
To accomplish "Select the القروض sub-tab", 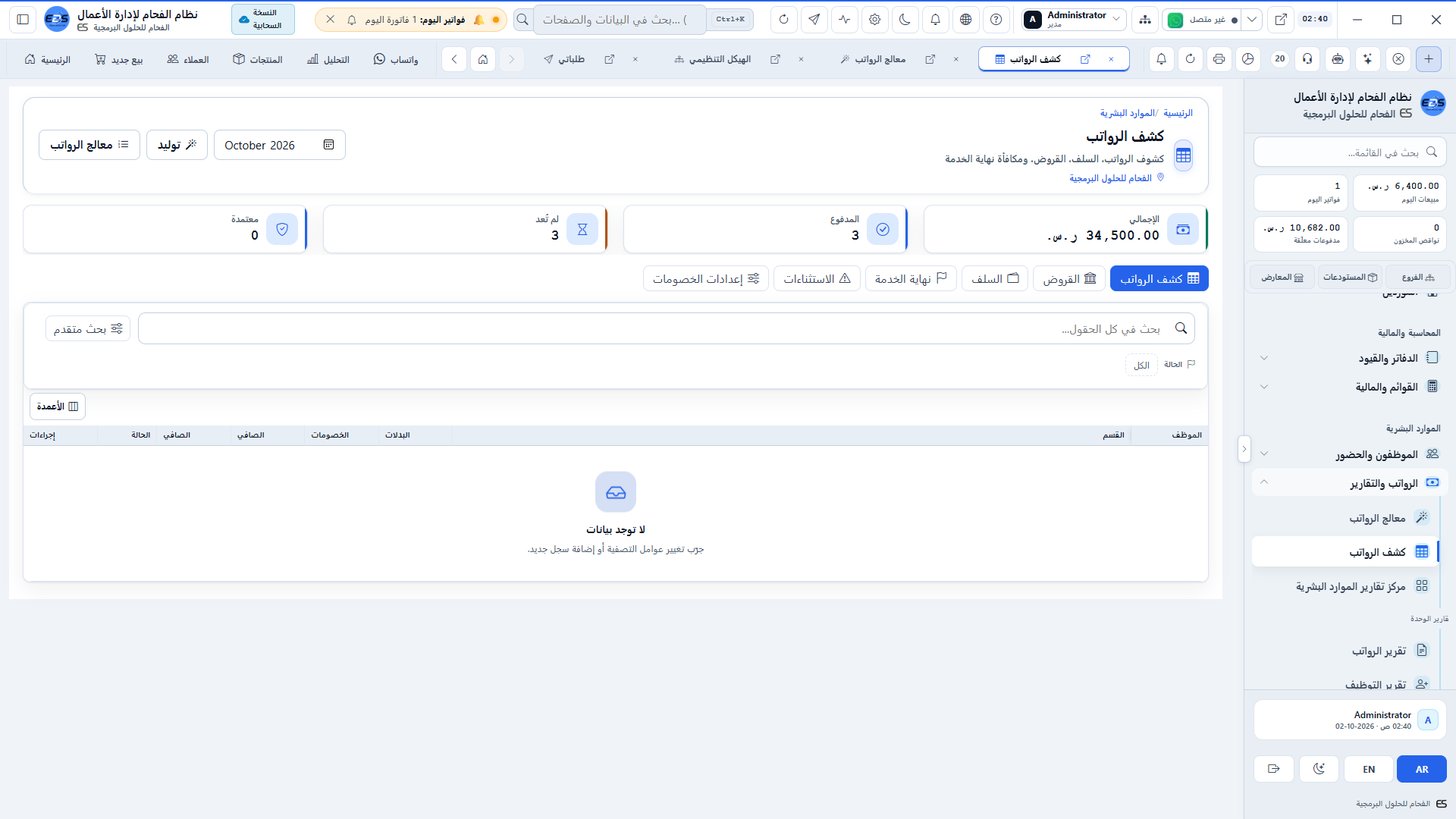I will (x=1069, y=279).
